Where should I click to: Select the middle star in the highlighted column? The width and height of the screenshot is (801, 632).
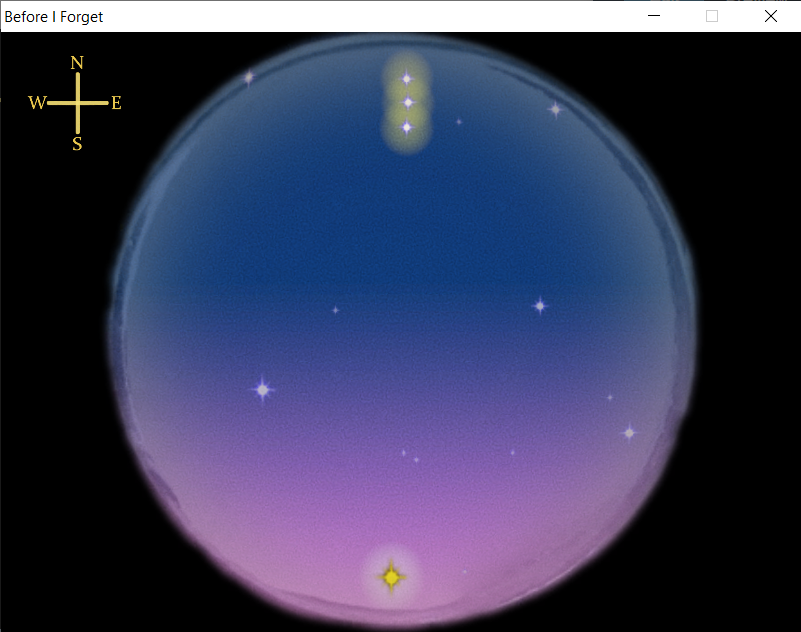tap(408, 102)
